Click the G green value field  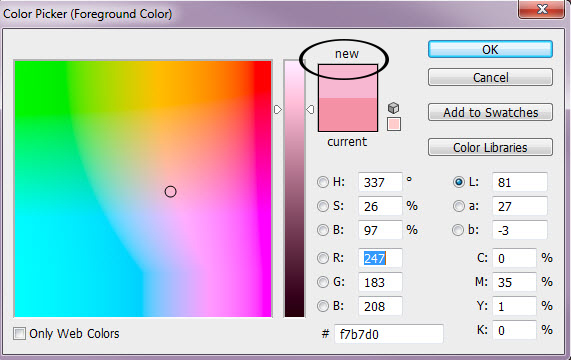tap(380, 282)
